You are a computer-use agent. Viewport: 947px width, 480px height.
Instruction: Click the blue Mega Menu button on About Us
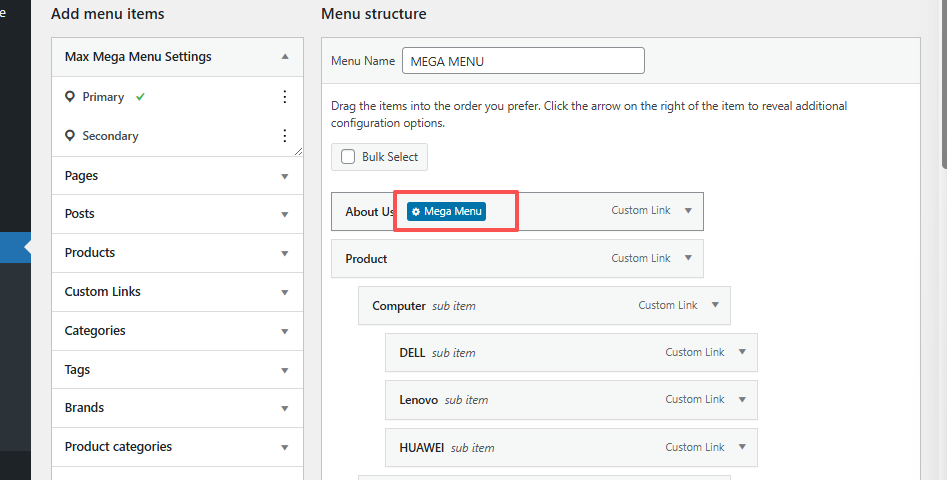pyautogui.click(x=446, y=211)
